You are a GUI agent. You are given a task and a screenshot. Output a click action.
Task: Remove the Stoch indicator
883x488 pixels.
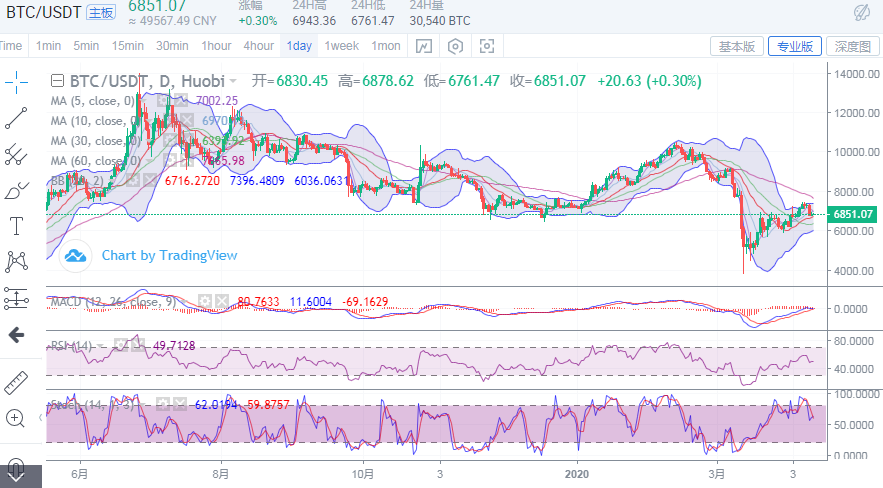180,405
